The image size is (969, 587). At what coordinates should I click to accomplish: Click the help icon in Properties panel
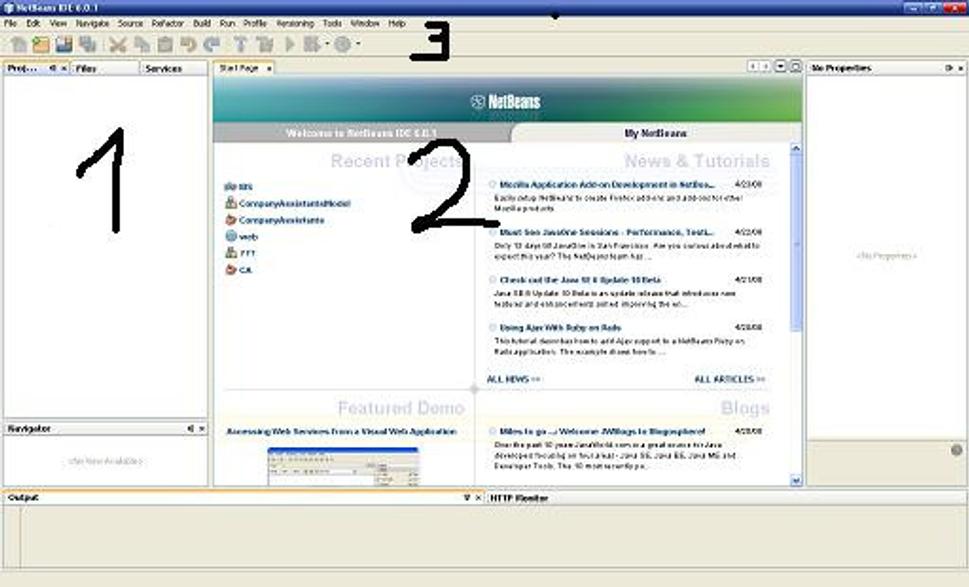tap(957, 450)
